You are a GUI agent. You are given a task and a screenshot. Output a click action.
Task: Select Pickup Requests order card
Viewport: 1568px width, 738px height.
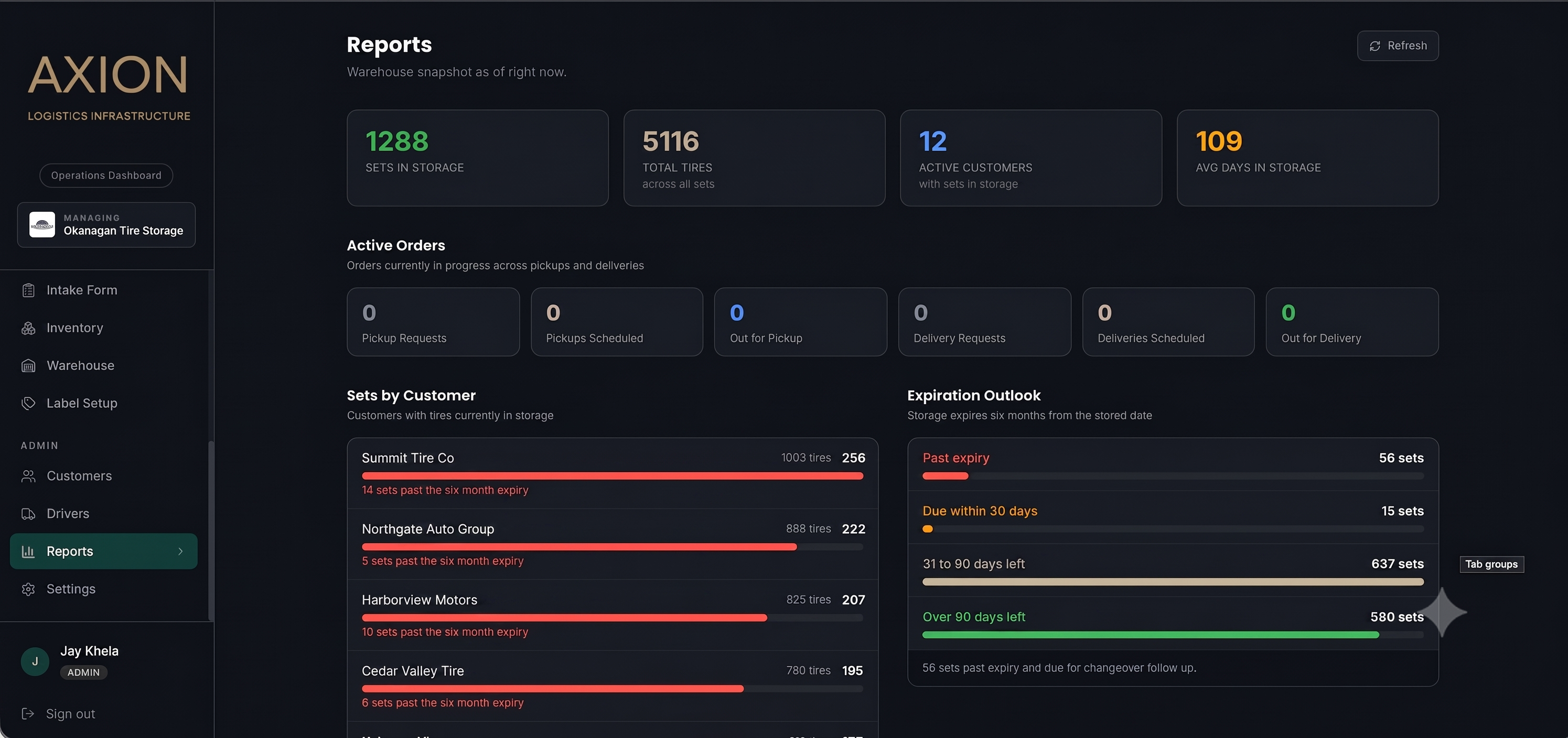[x=433, y=322]
